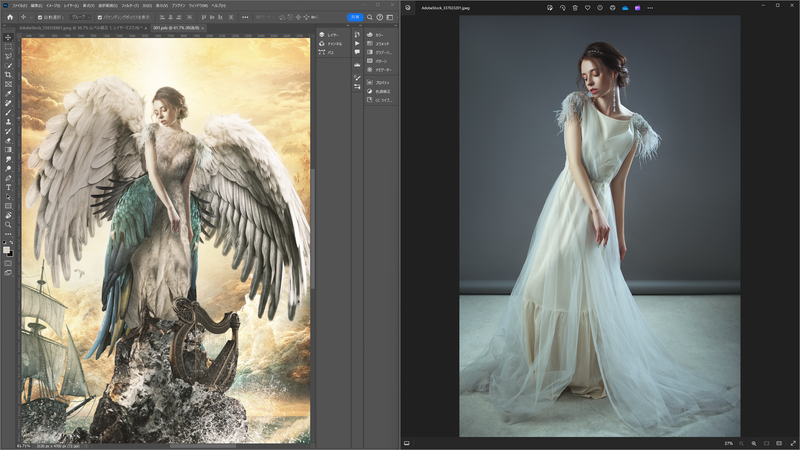800x450 pixels.
Task: Click the foreground color swatch
Action: coord(7,250)
